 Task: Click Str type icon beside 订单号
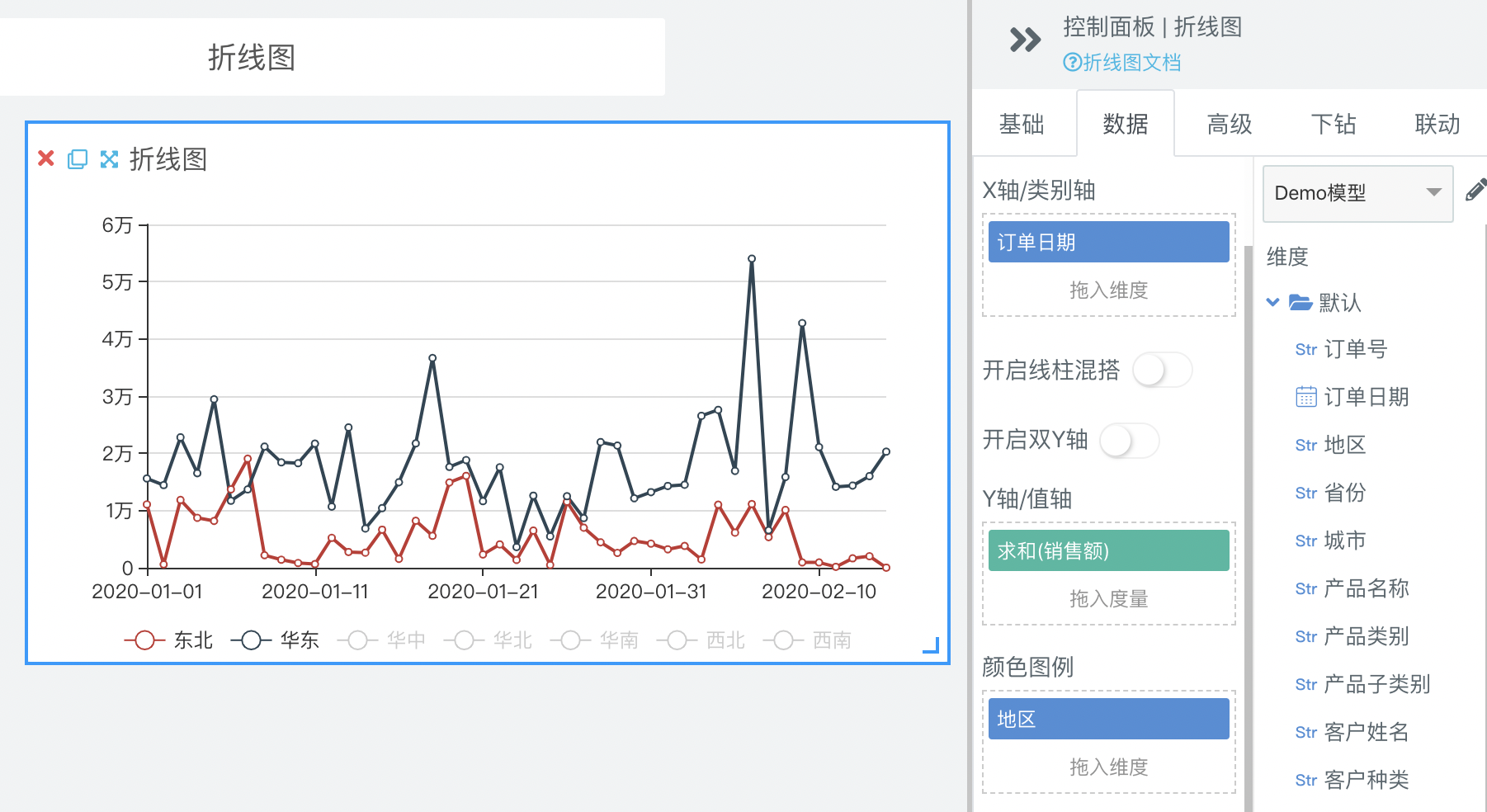point(1306,350)
